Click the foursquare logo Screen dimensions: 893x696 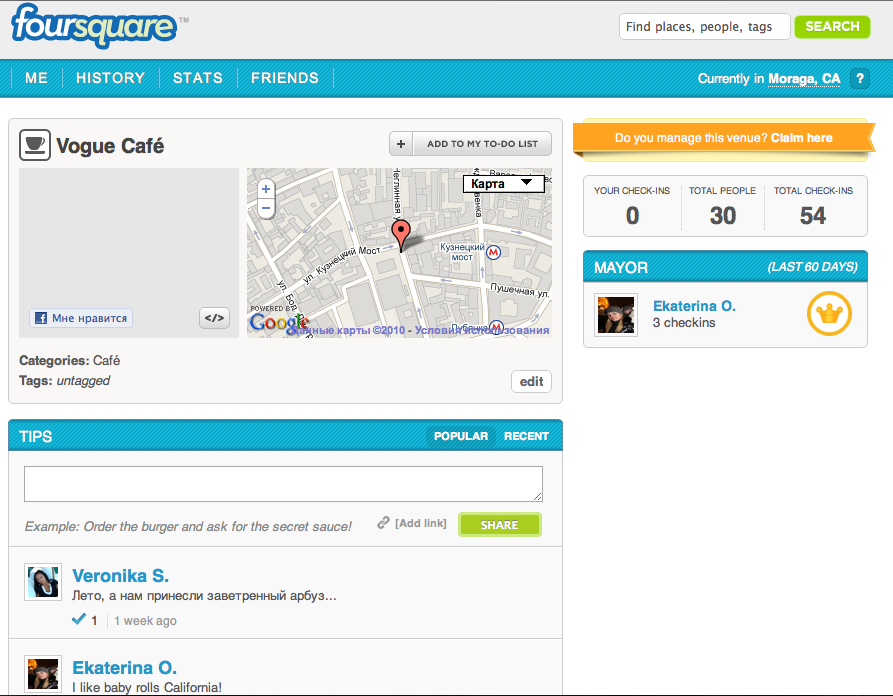pyautogui.click(x=95, y=26)
